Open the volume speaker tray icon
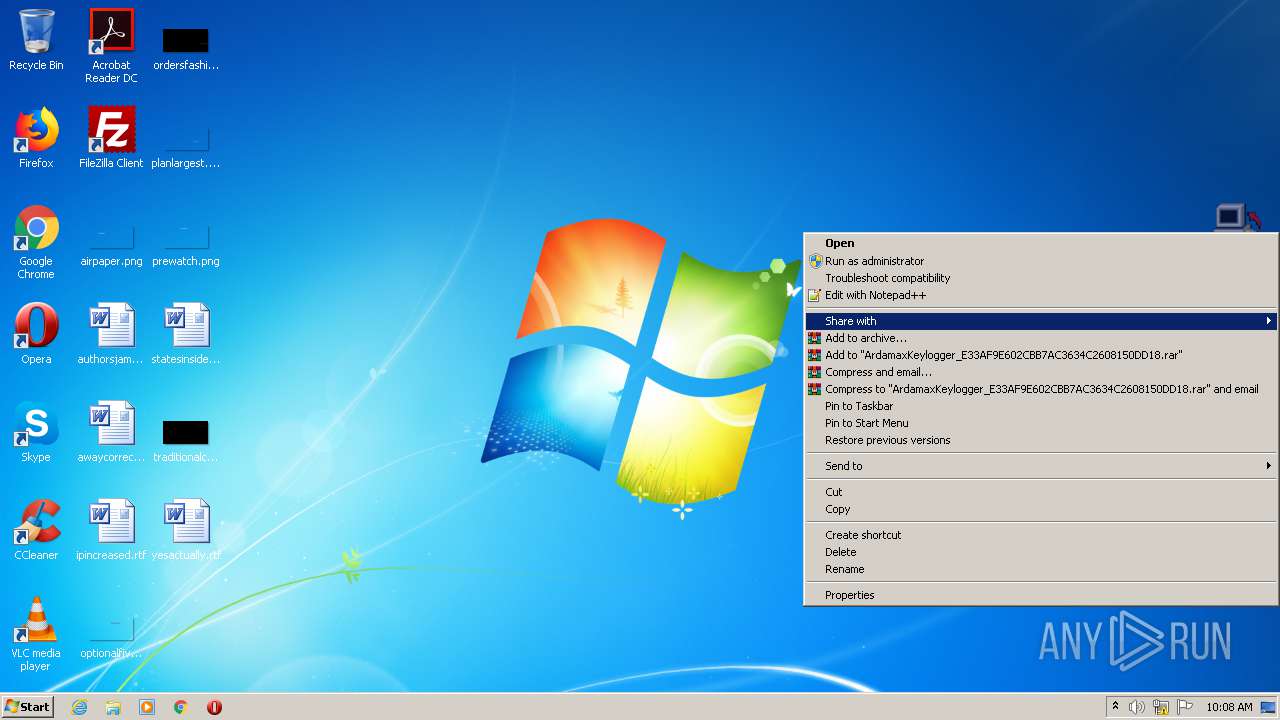The image size is (1280, 720). (x=1137, y=707)
